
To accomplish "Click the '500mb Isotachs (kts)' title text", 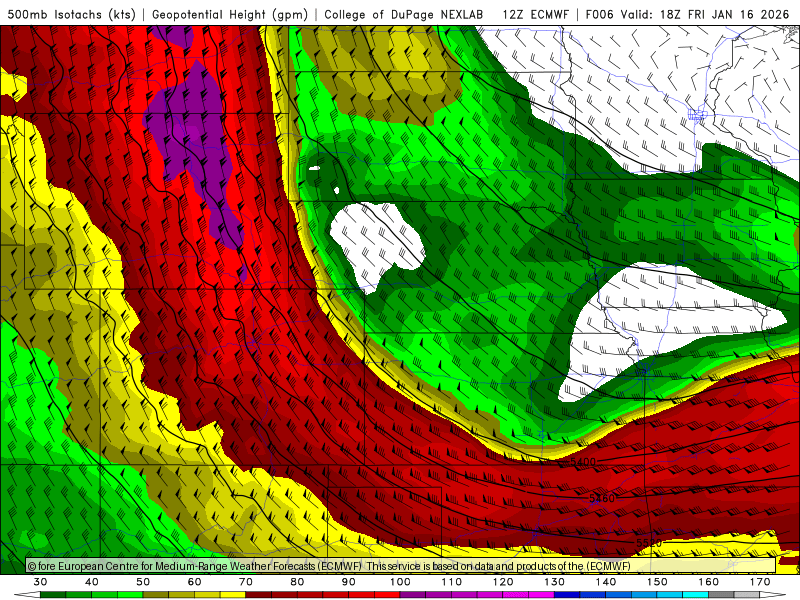I will pyautogui.click(x=72, y=15).
